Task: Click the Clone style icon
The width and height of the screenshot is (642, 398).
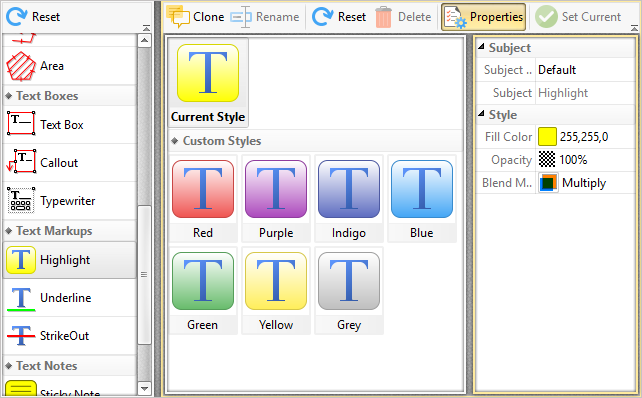Action: 177,17
